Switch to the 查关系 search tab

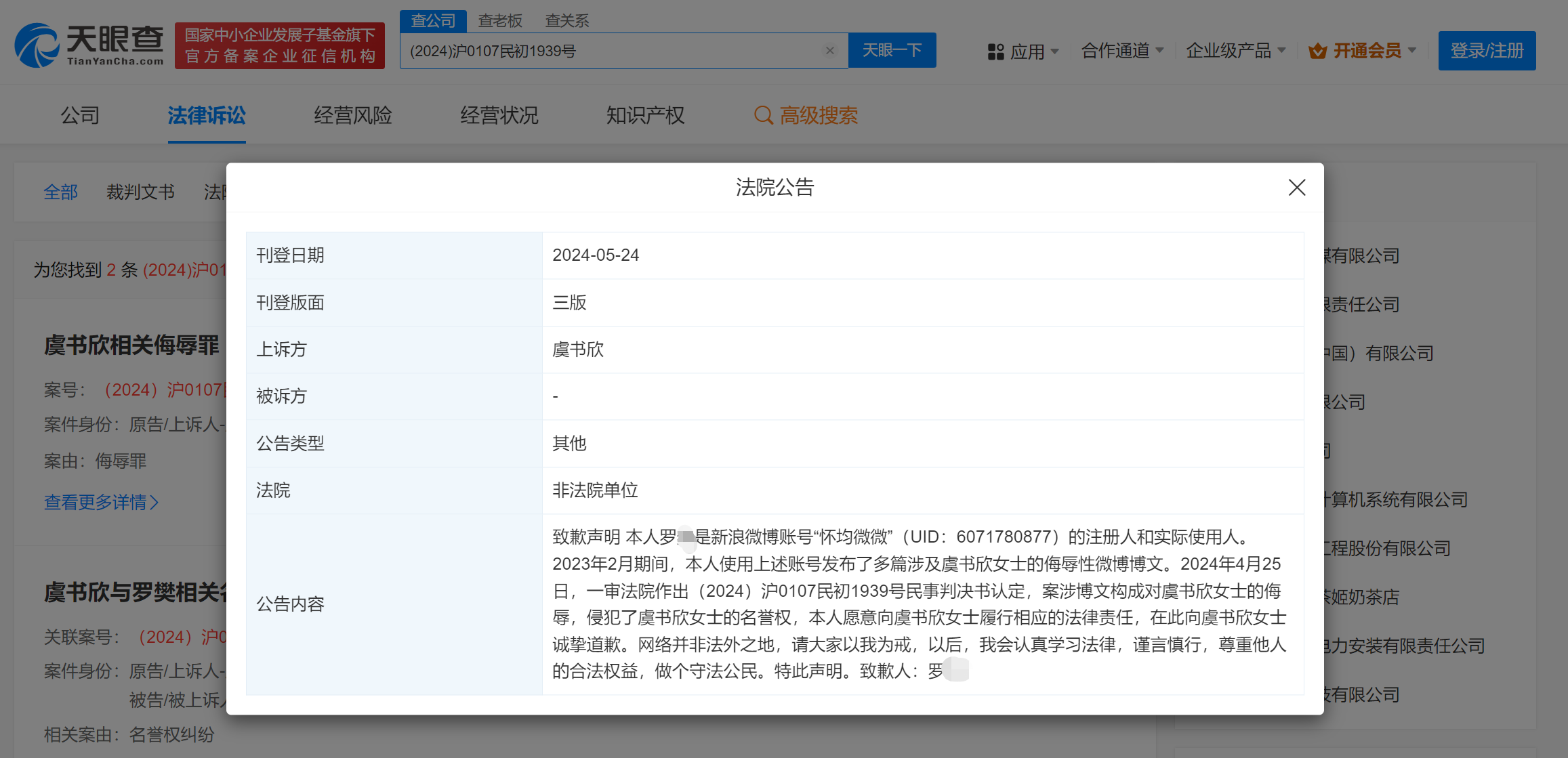click(566, 21)
